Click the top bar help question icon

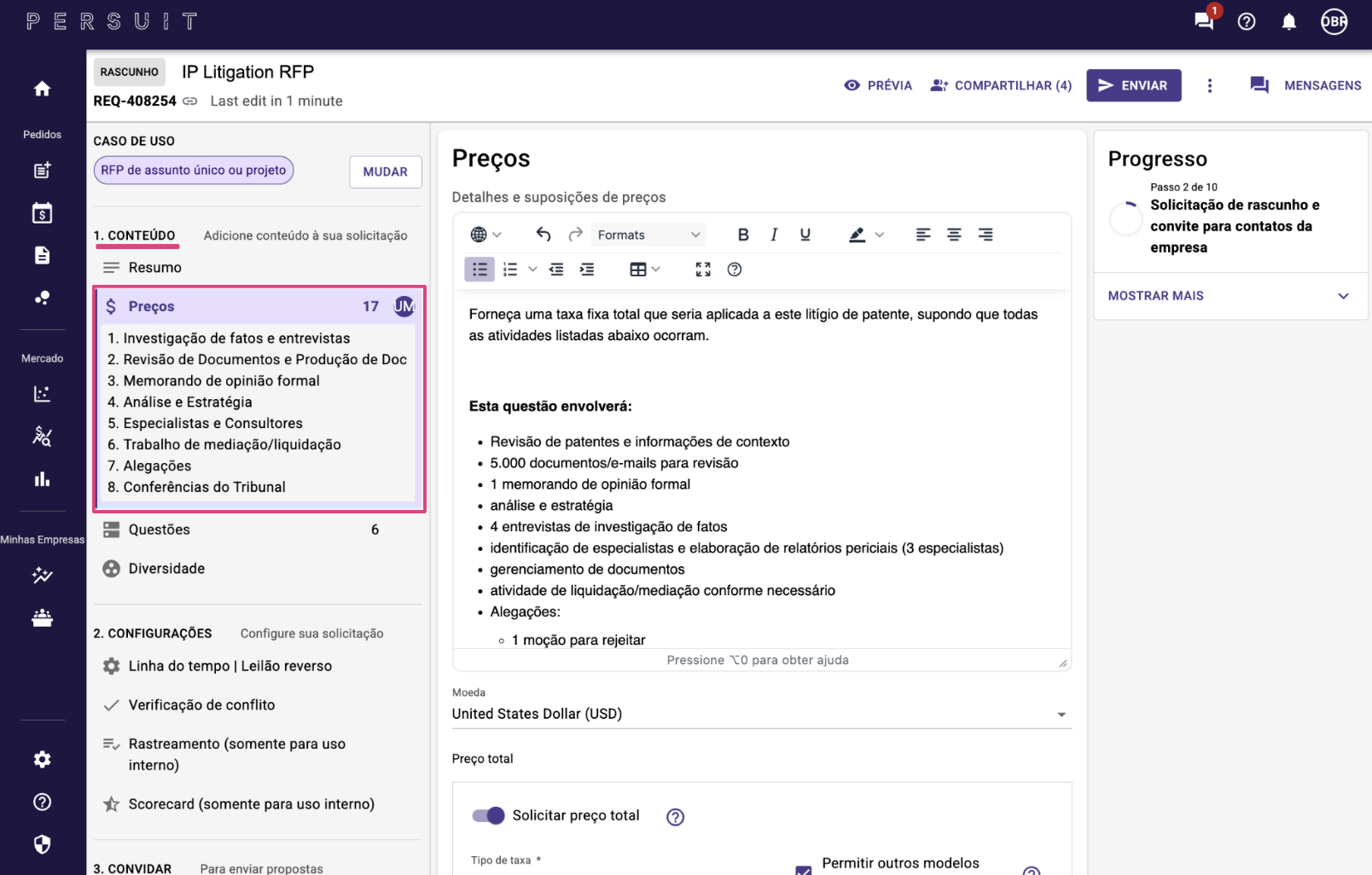[1247, 21]
